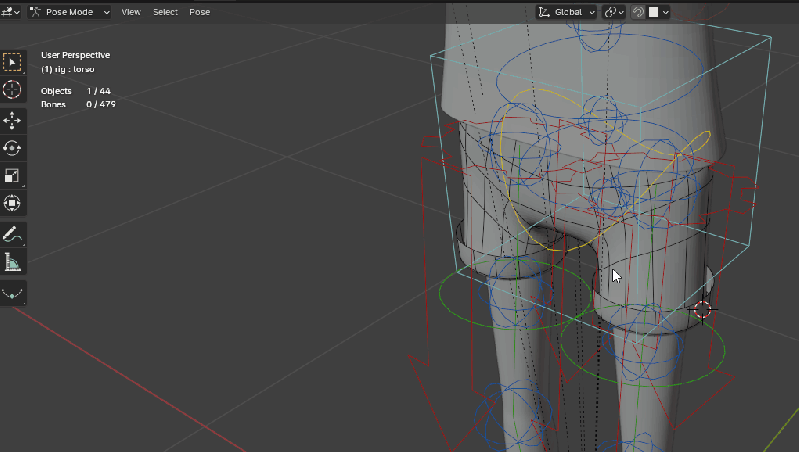Open the Global transform orientation dropdown

point(567,12)
